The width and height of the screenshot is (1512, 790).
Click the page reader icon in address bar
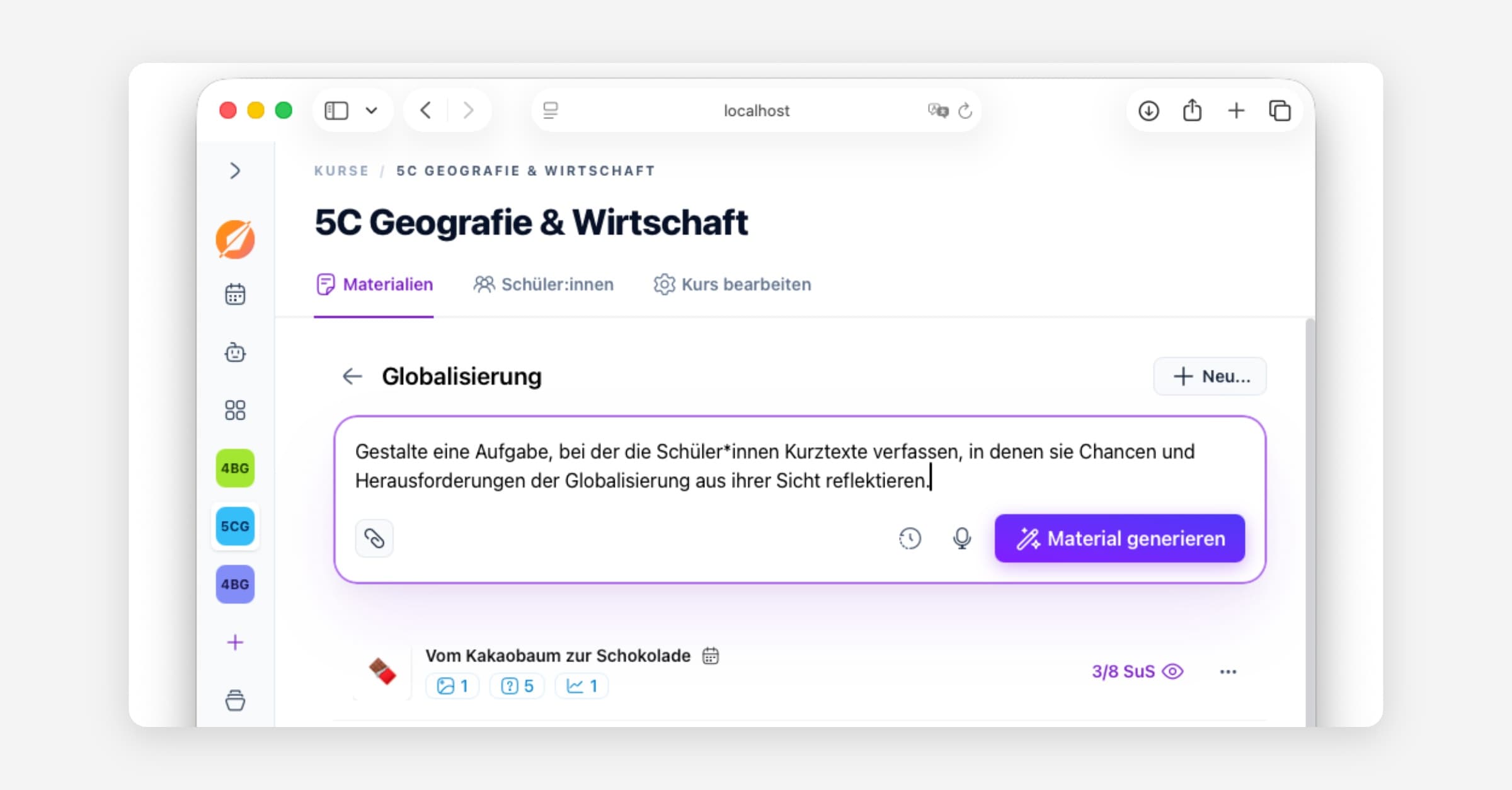(x=551, y=111)
